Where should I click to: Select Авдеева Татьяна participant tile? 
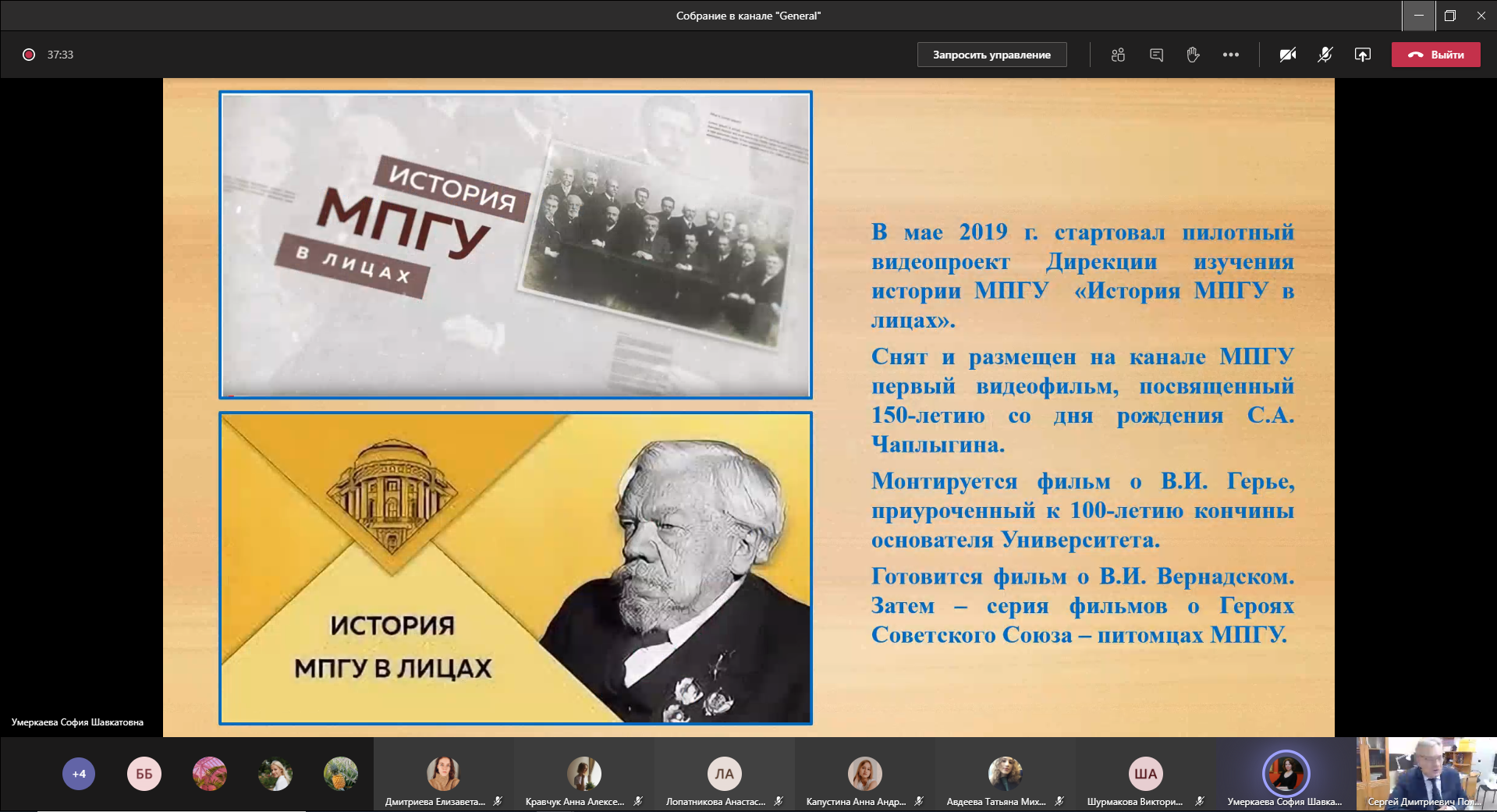[x=1005, y=775]
